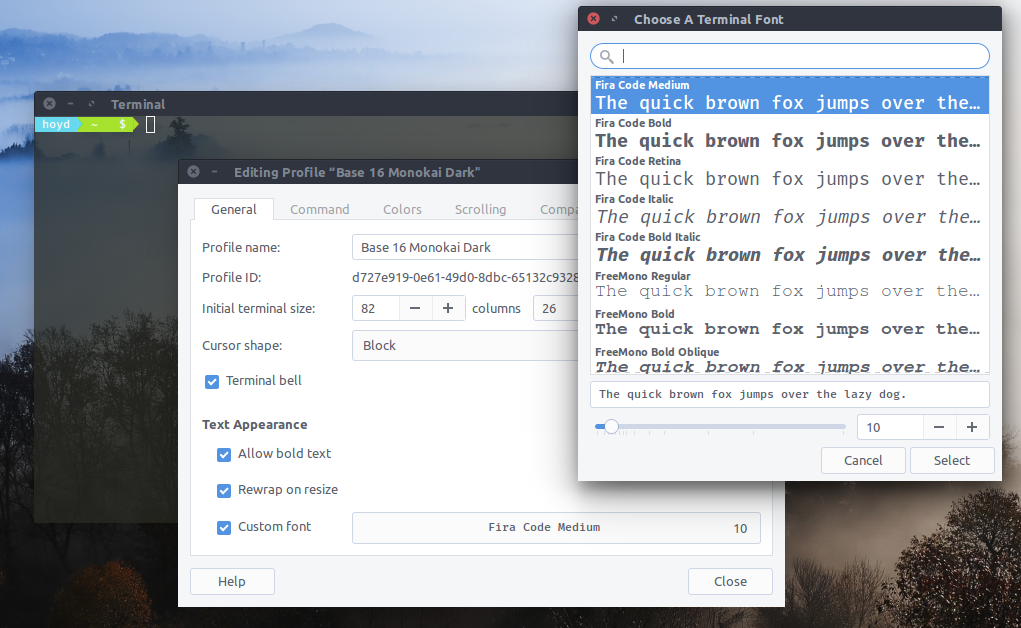Uncheck Allow bold text
The image size is (1021, 628).
(224, 454)
